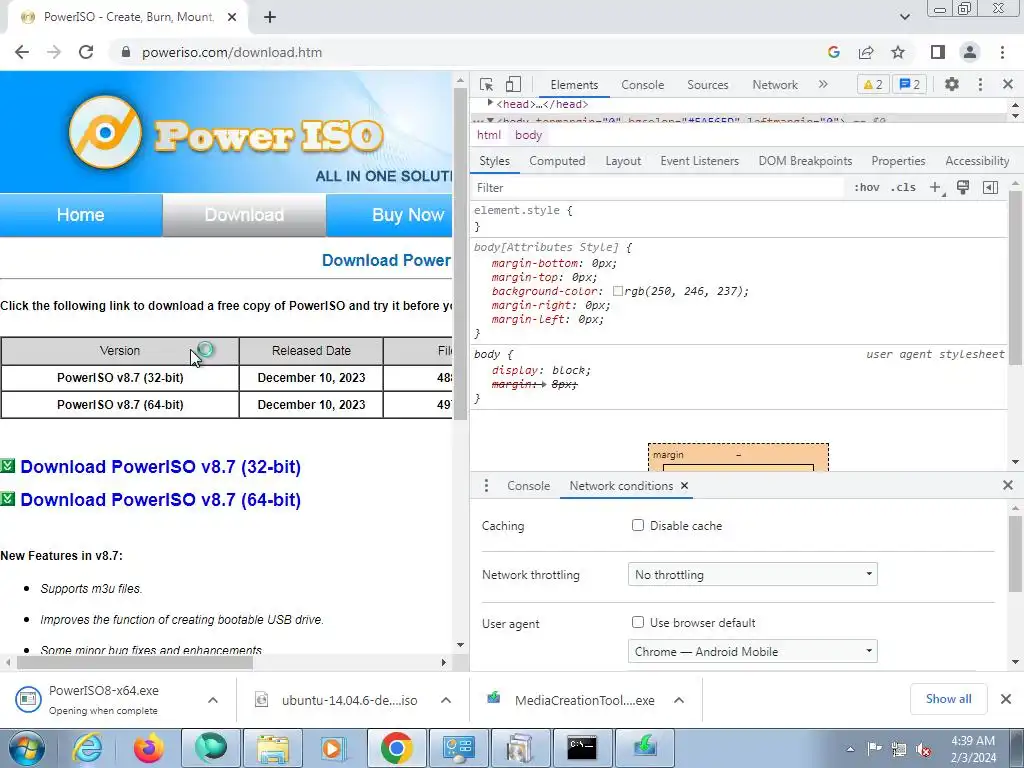Open MediaCreationTool download options arrow
This screenshot has height=768, width=1024.
coord(679,700)
